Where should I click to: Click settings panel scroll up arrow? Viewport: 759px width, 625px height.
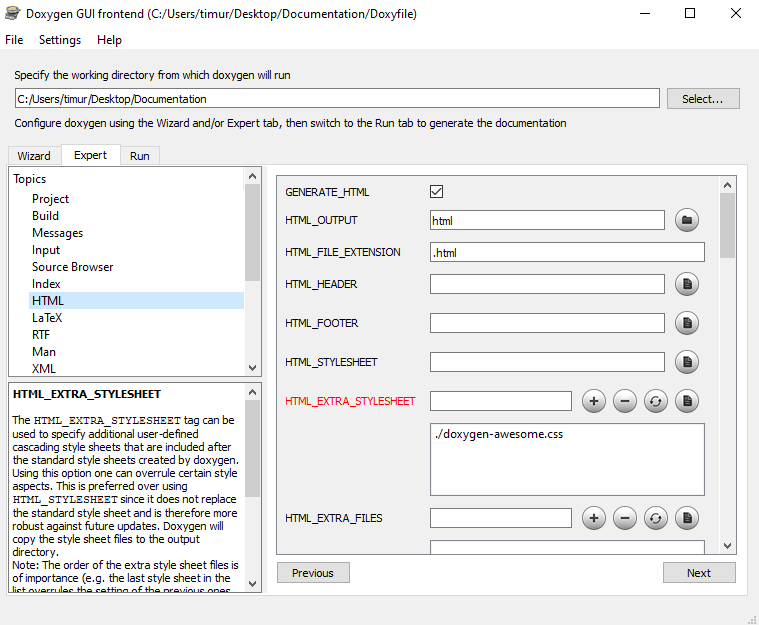click(x=727, y=185)
